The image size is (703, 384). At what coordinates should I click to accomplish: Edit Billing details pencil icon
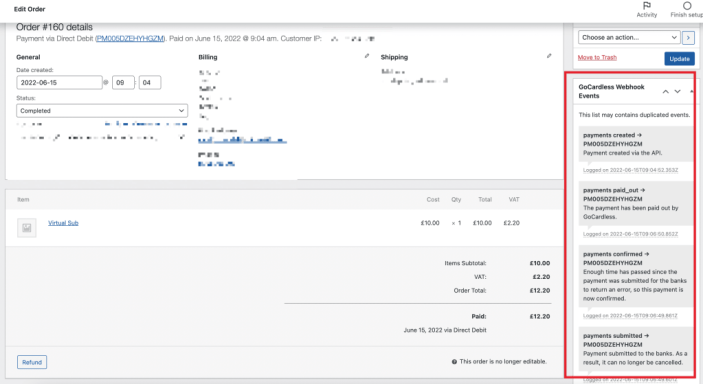367,56
